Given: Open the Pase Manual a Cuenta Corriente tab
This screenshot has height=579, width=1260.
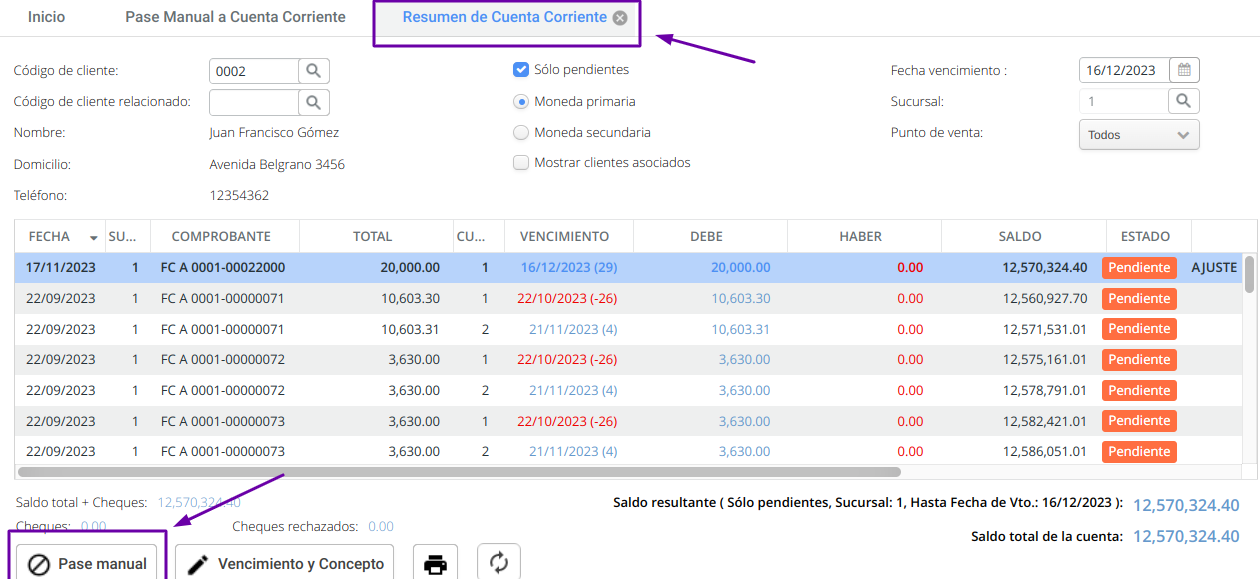Looking at the screenshot, I should (x=235, y=17).
